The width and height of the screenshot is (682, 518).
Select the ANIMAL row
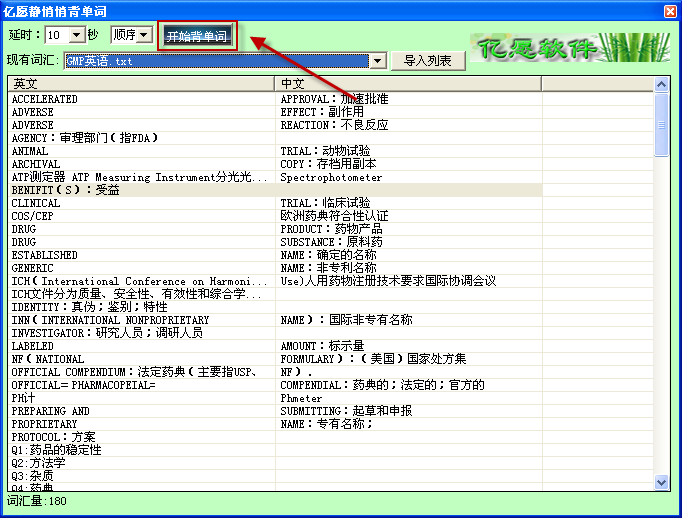[276, 151]
